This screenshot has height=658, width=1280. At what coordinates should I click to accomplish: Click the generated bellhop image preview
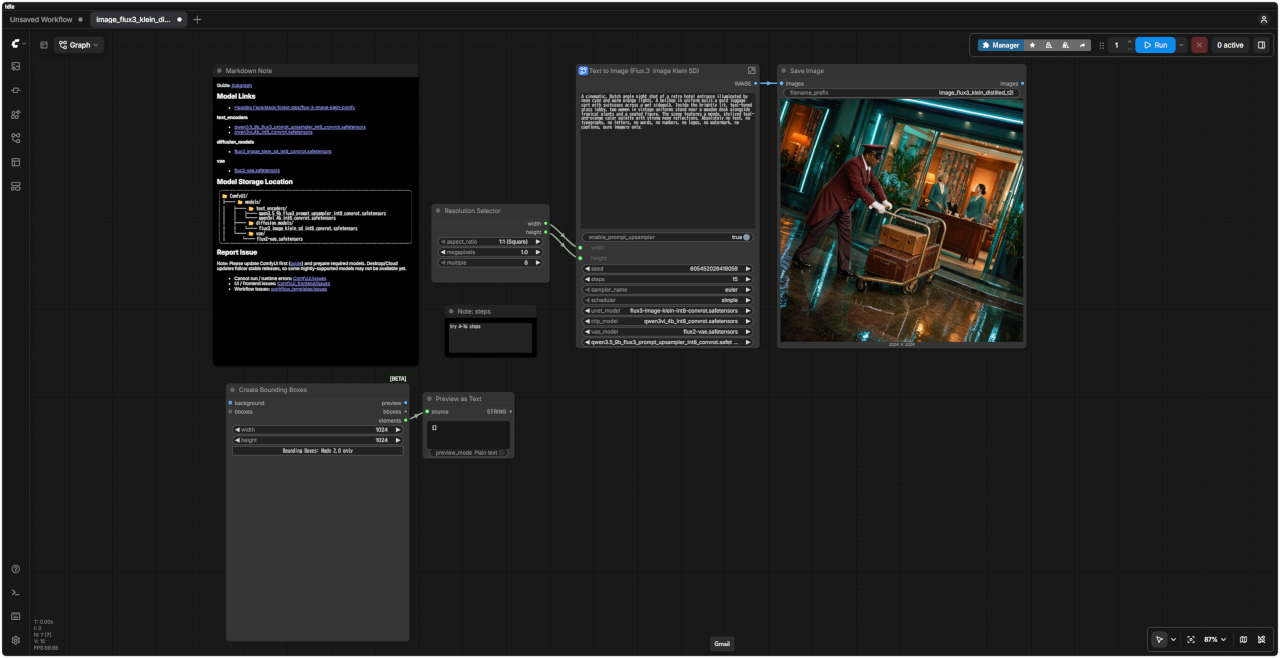(901, 220)
